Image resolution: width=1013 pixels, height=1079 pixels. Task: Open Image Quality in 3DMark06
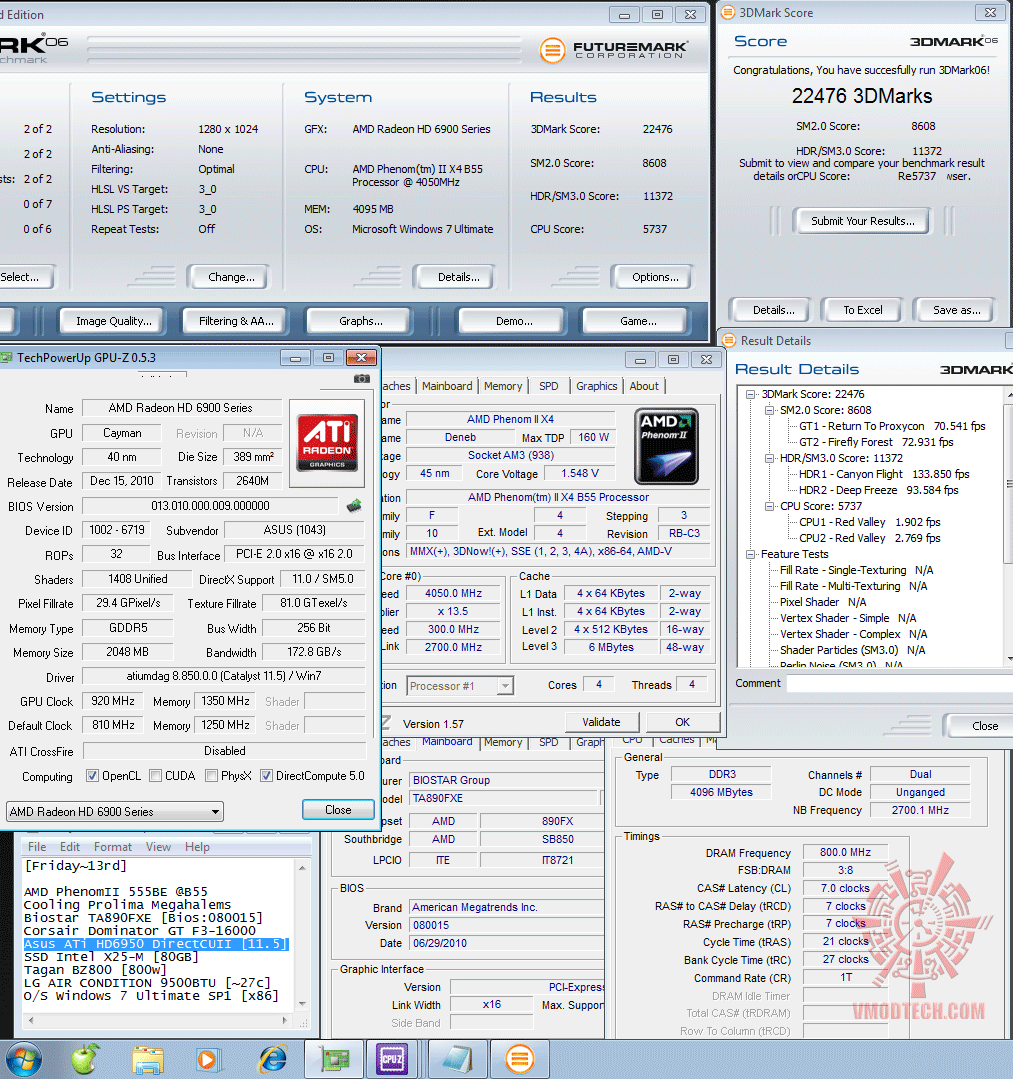click(114, 321)
